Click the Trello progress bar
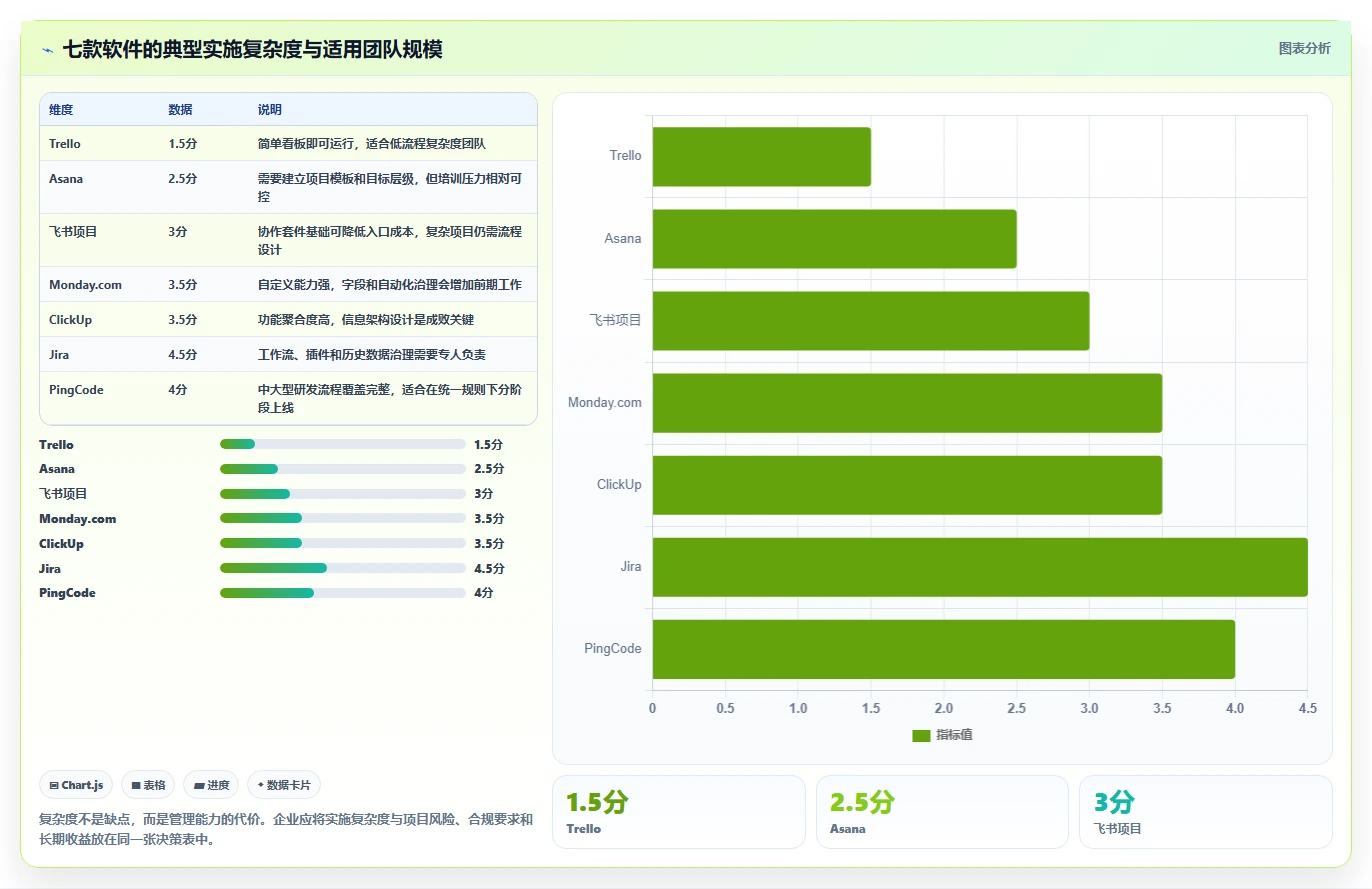 [343, 444]
